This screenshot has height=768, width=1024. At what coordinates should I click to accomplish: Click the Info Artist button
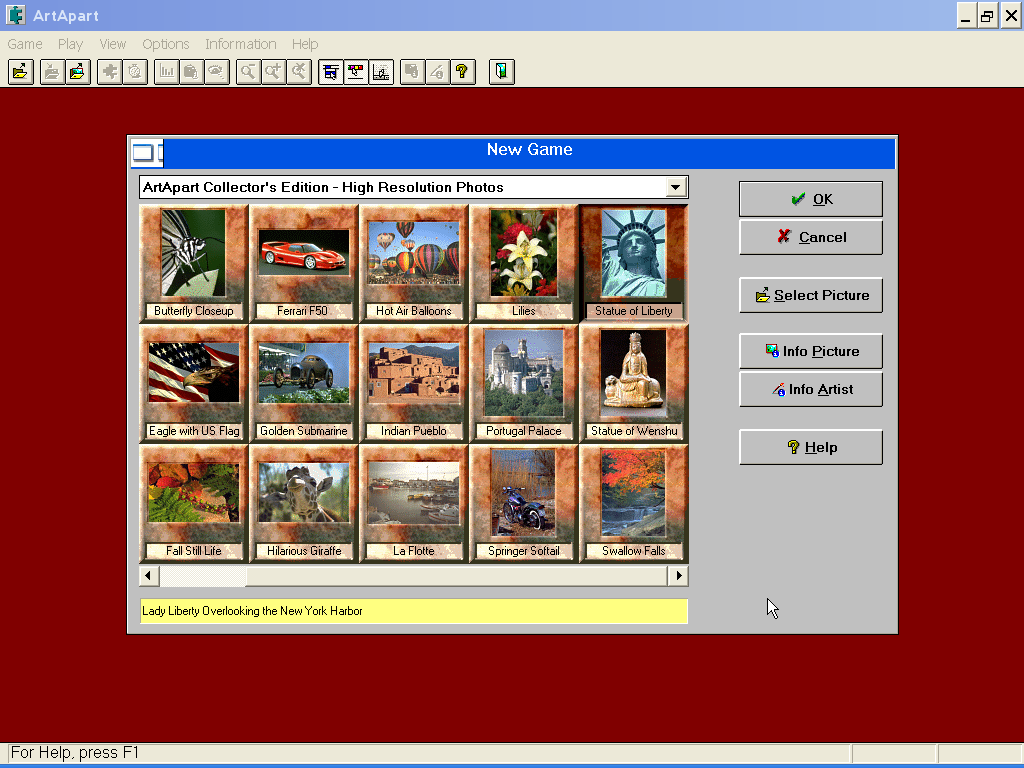pos(810,389)
